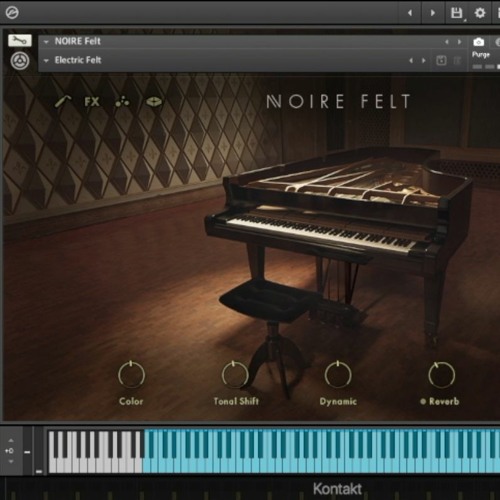Click the camera snapshot icon

[x=479, y=42]
